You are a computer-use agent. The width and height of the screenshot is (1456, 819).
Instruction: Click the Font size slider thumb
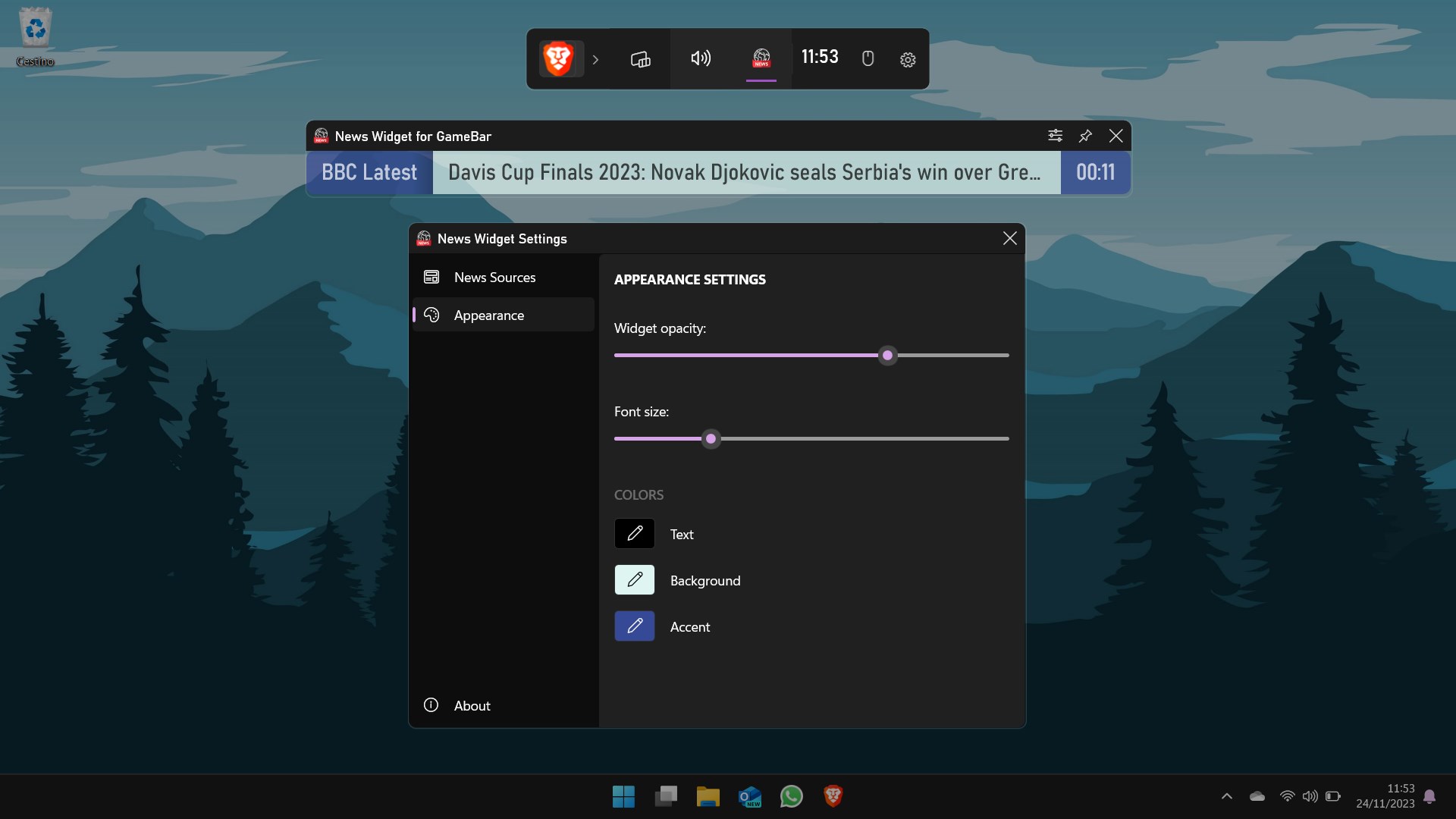[x=711, y=439]
